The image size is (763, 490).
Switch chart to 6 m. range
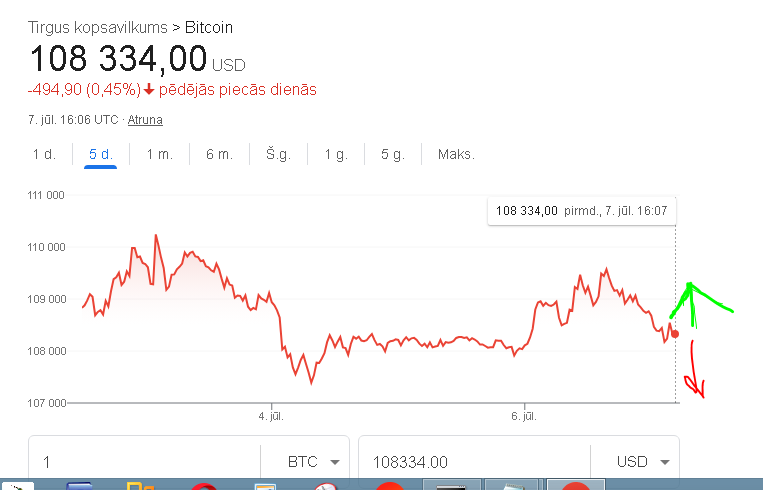pos(219,154)
